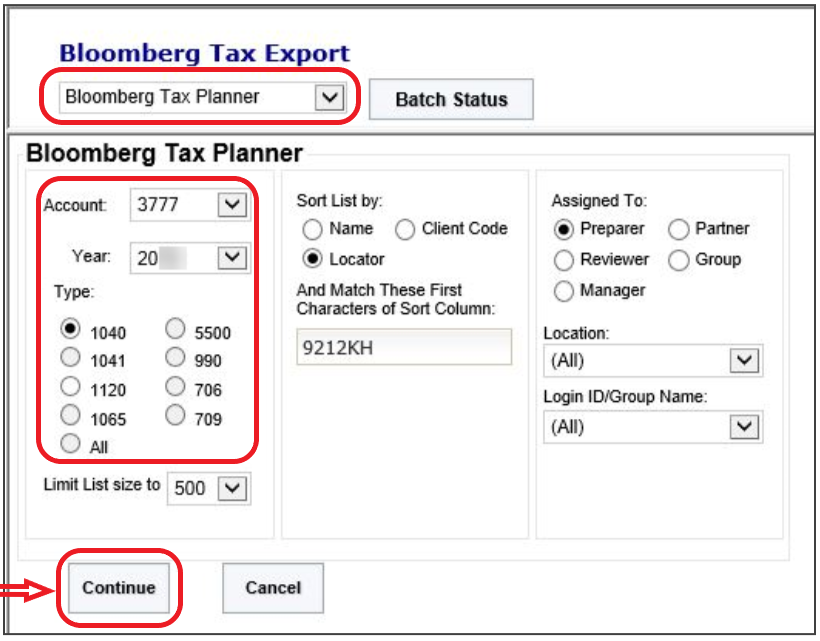This screenshot has height=641, width=820.
Task: Sort list by Client Code
Action: pos(405,229)
